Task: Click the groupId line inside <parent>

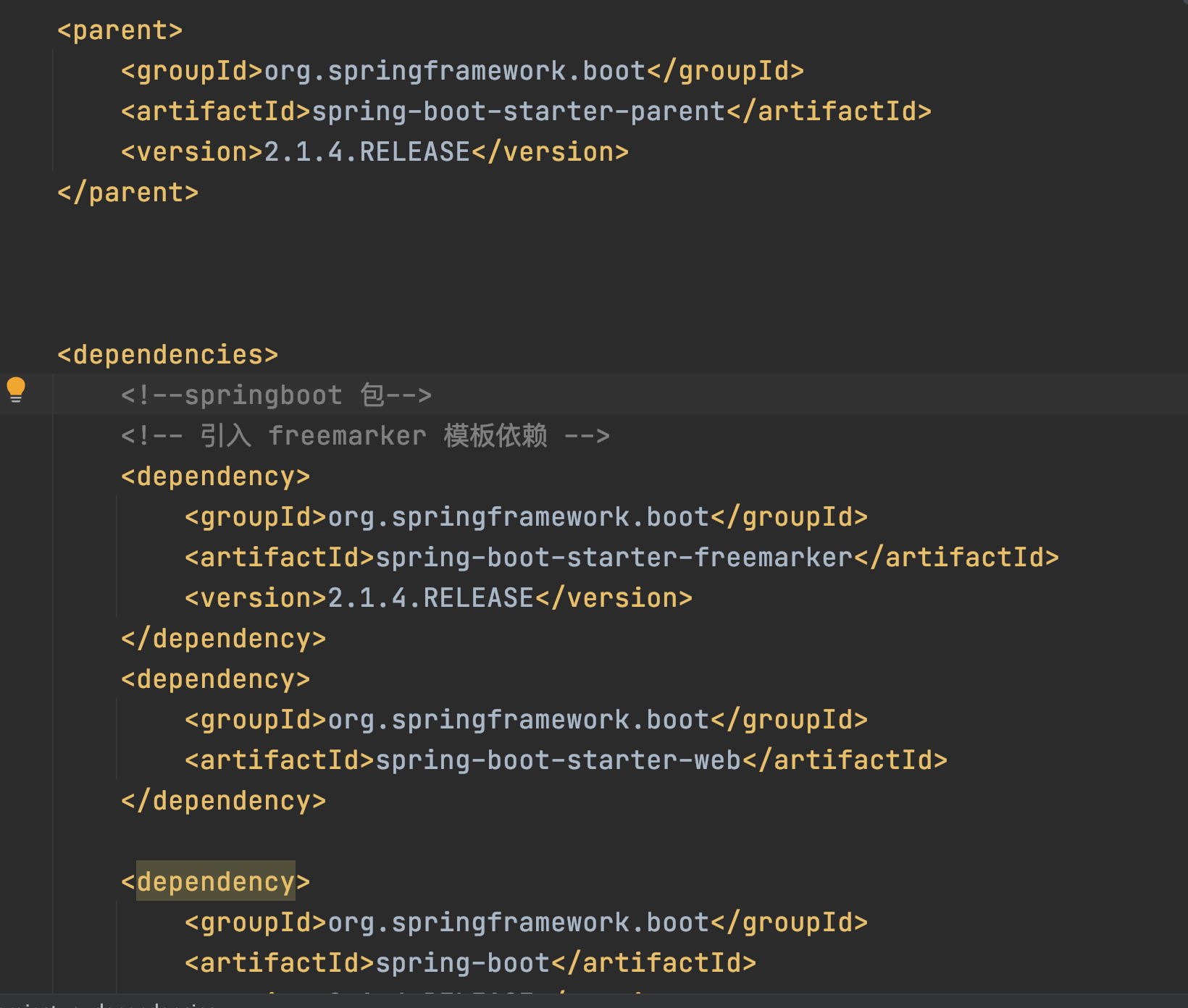Action: coord(463,71)
